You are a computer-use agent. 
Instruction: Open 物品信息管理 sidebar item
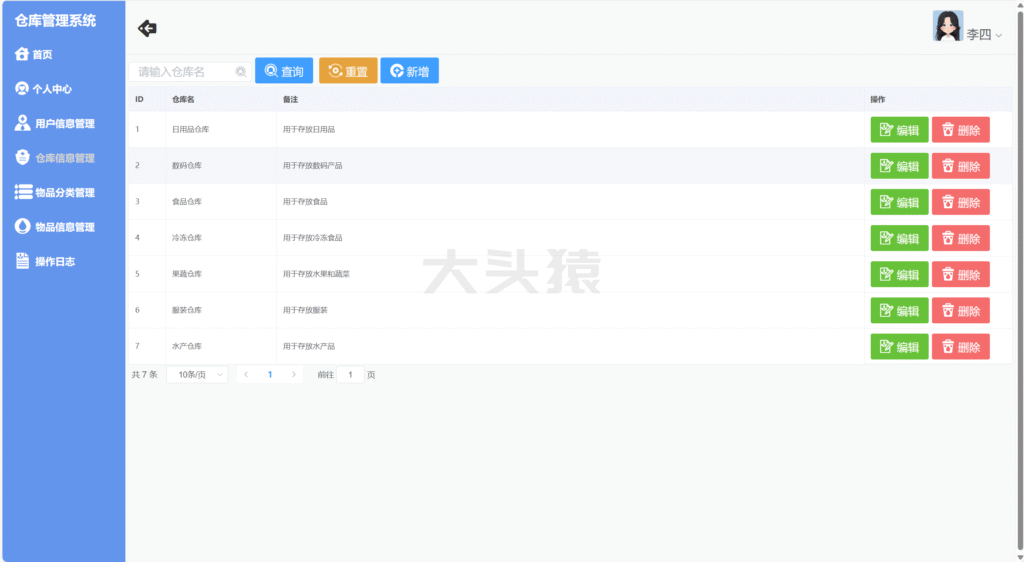pos(55,227)
